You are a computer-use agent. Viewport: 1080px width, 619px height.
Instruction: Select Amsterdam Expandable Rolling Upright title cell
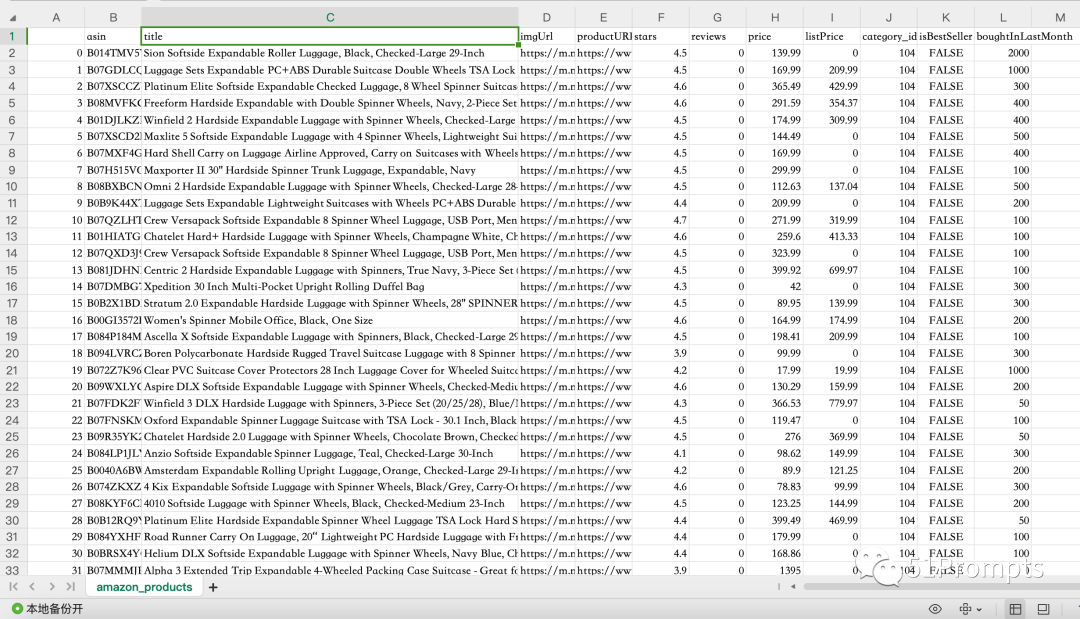[330, 470]
